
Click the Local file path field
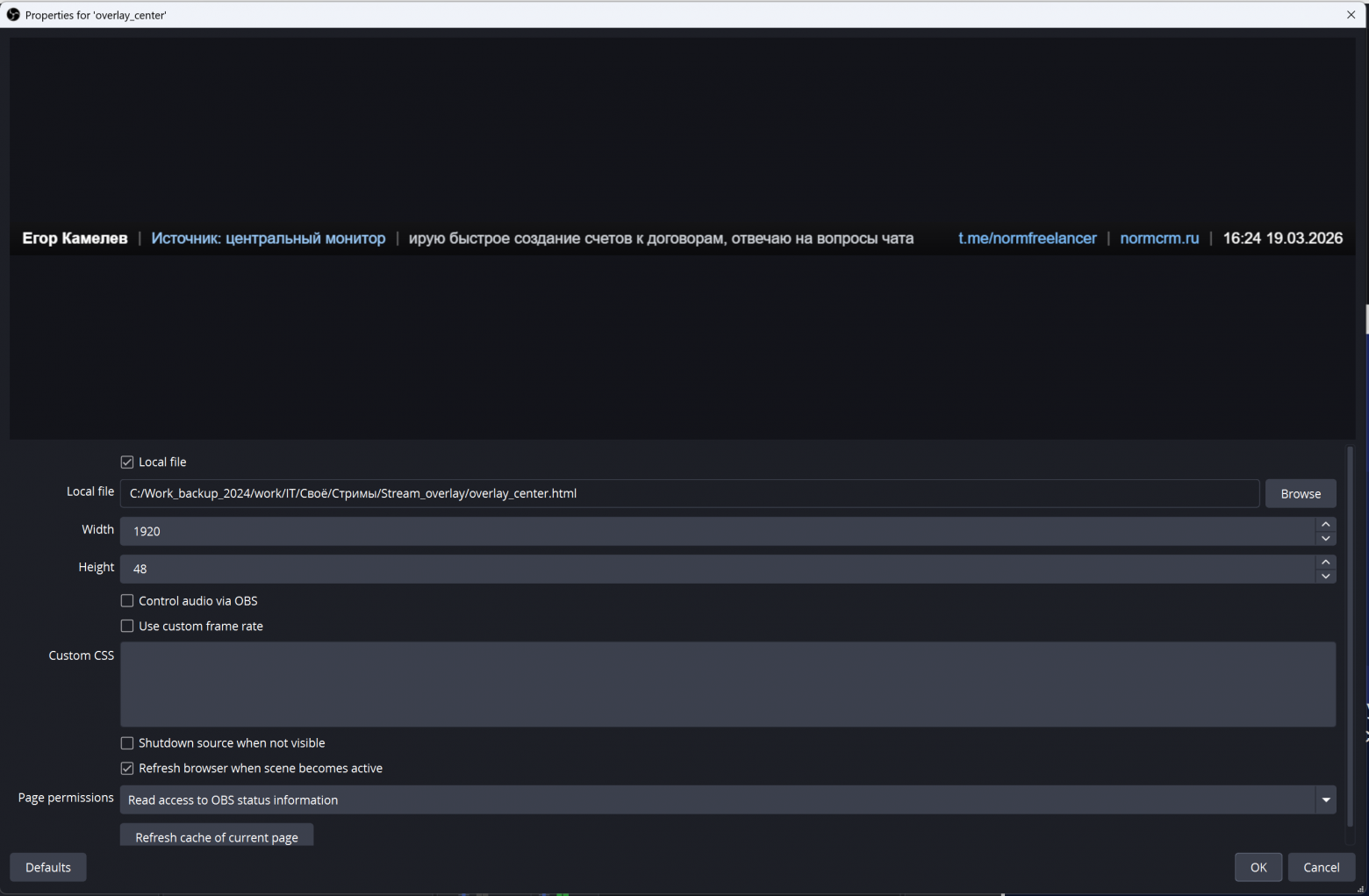tap(689, 494)
